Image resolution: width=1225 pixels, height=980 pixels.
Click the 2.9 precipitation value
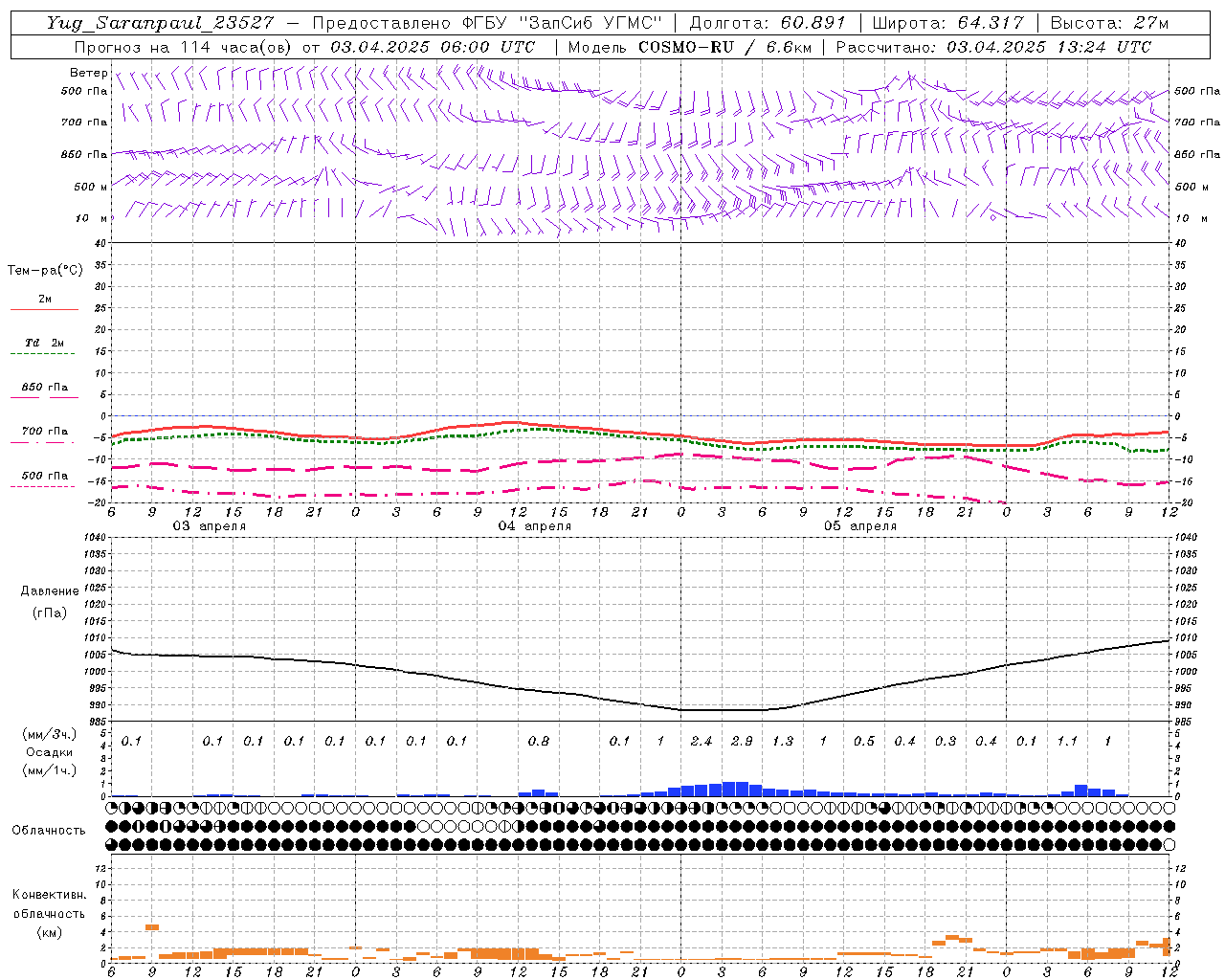click(742, 741)
